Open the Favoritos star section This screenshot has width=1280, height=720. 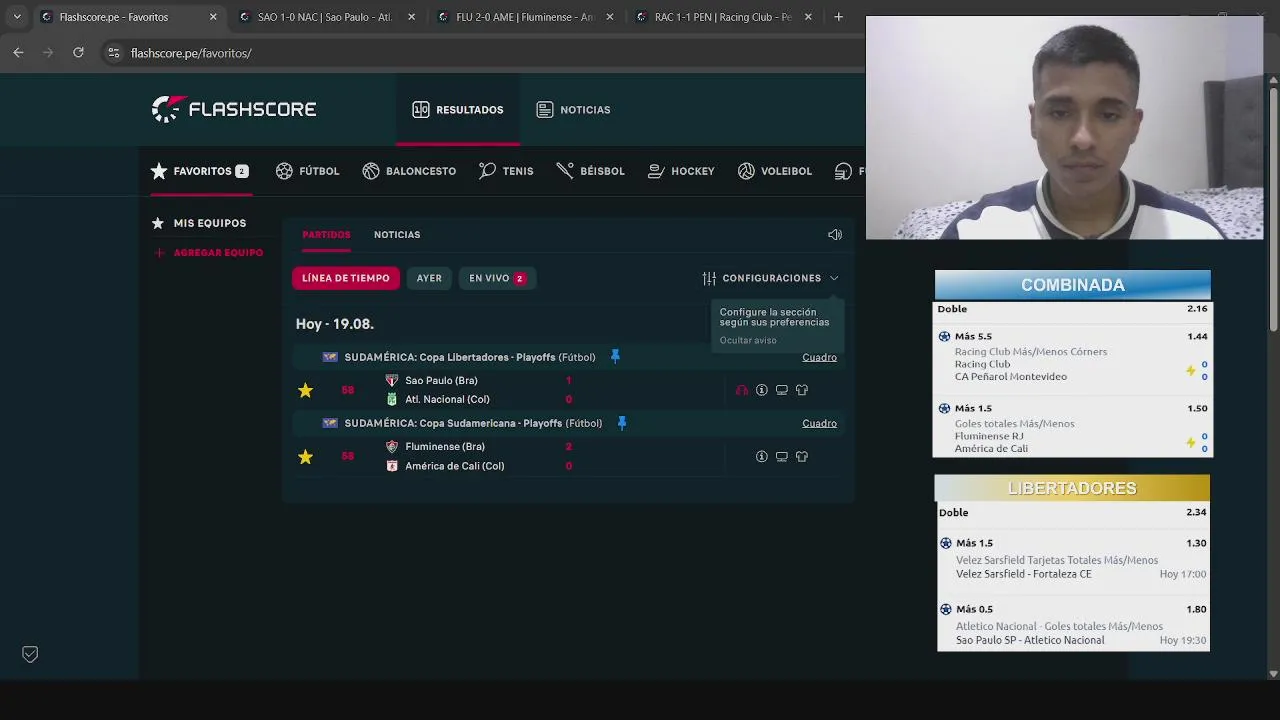[x=199, y=171]
